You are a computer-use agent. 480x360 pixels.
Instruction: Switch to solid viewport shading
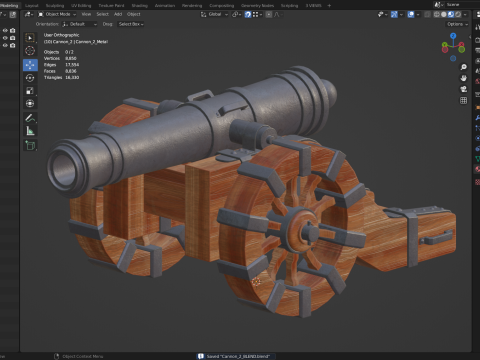444,14
